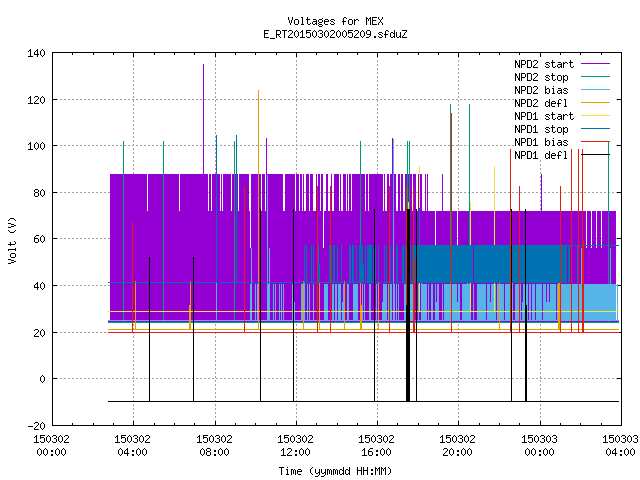Click the y-axis tick value 100
The height and width of the screenshot is (480, 640).
coord(36,146)
